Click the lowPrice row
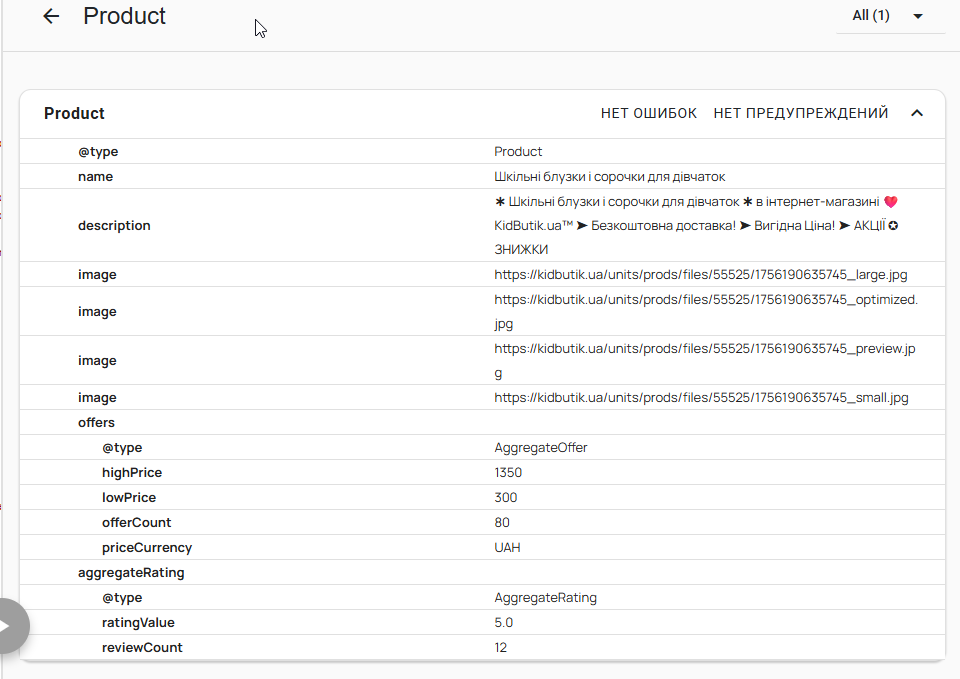The height and width of the screenshot is (679, 960). 482,497
